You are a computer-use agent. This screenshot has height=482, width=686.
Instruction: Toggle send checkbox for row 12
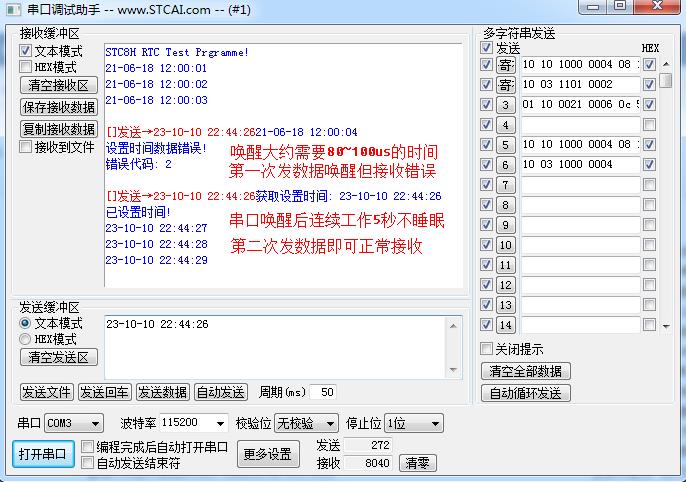[486, 285]
